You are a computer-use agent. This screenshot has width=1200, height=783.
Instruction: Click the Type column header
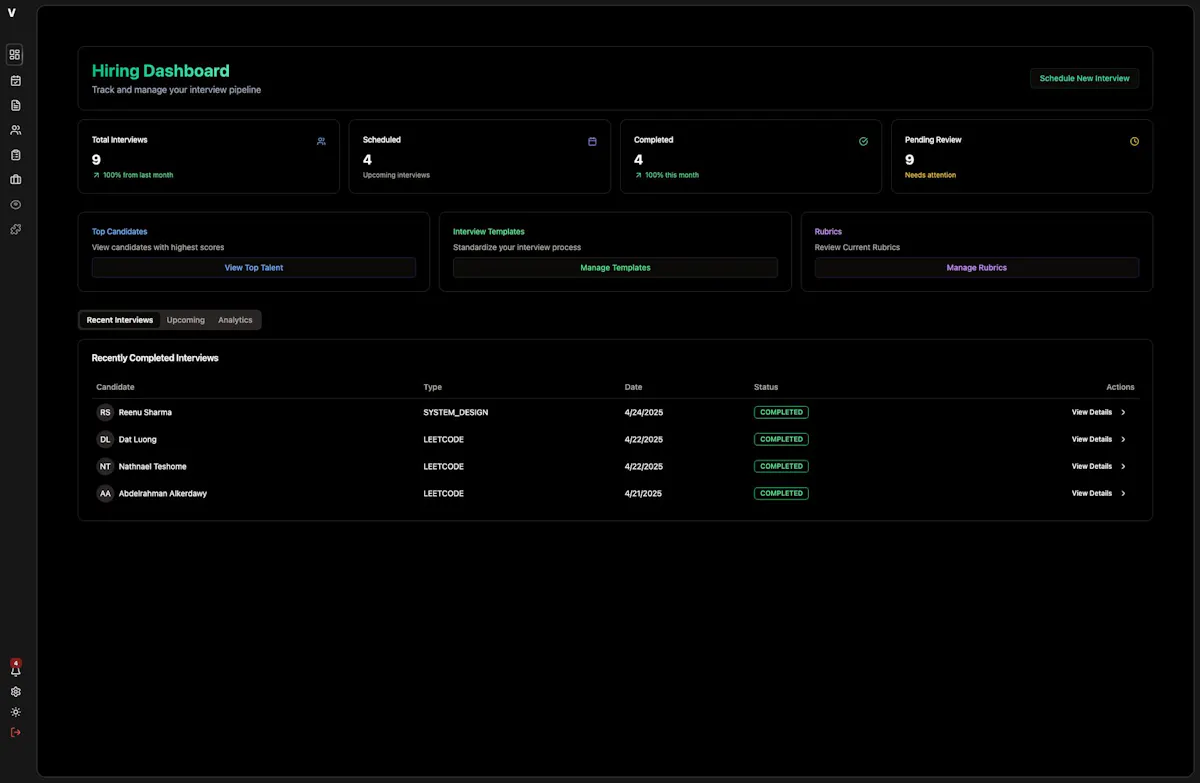point(433,387)
